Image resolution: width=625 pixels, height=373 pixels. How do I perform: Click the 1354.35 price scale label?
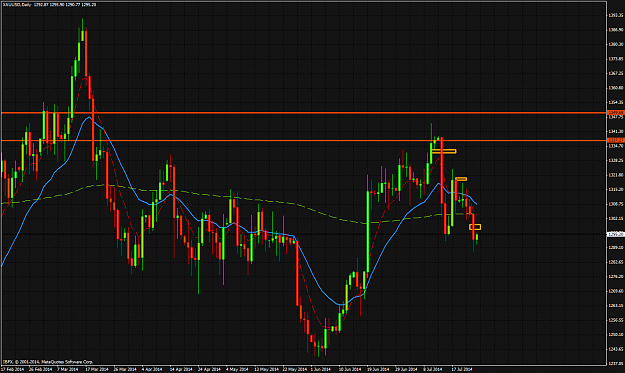click(x=616, y=102)
